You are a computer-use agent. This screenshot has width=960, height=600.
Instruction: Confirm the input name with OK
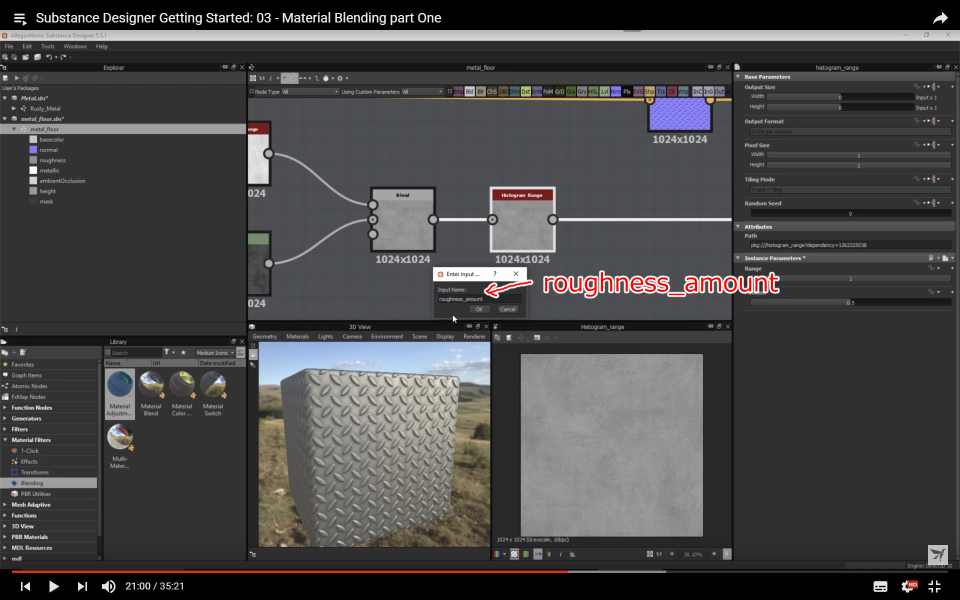click(x=479, y=309)
